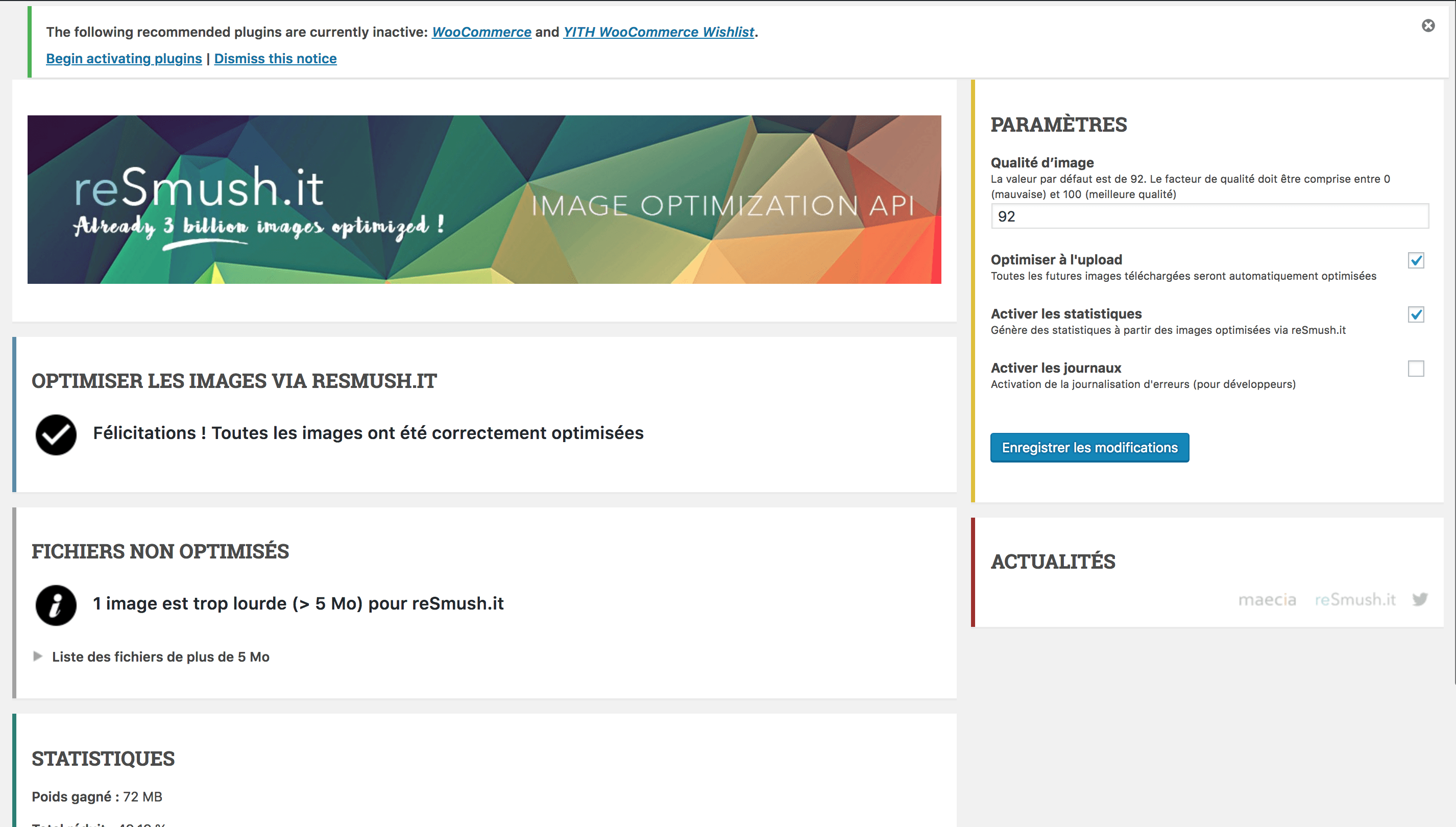The image size is (1456, 827).
Task: Expand Liste des fichiers de plus de 5 Mo
Action: pyautogui.click(x=151, y=656)
